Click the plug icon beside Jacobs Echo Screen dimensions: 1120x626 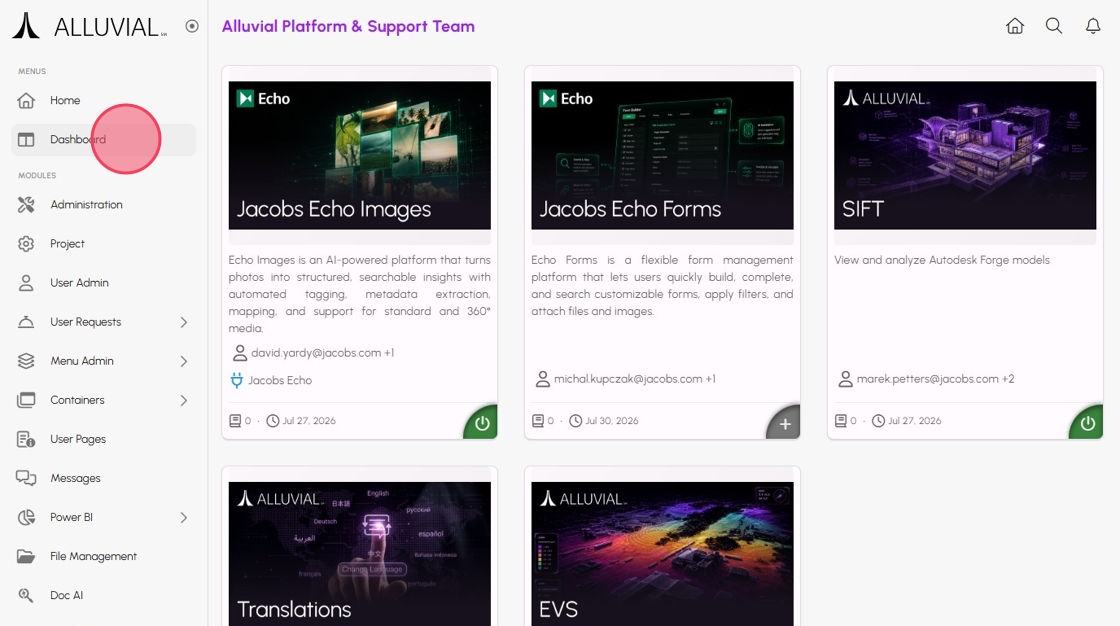pyautogui.click(x=236, y=380)
